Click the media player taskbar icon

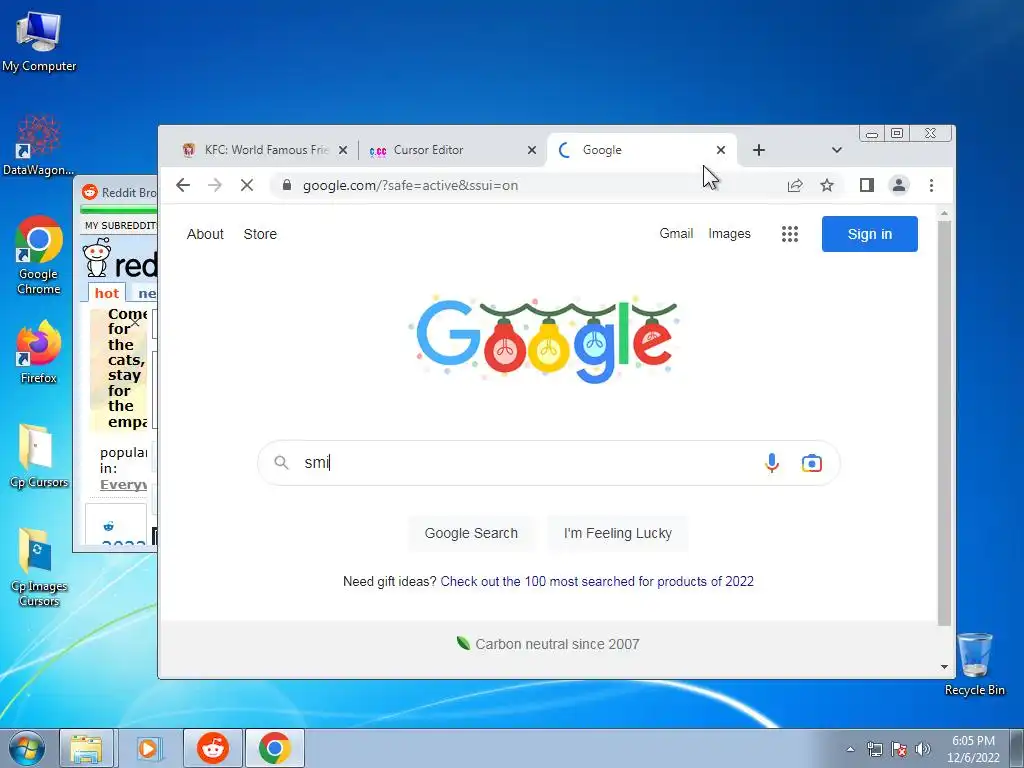[149, 748]
